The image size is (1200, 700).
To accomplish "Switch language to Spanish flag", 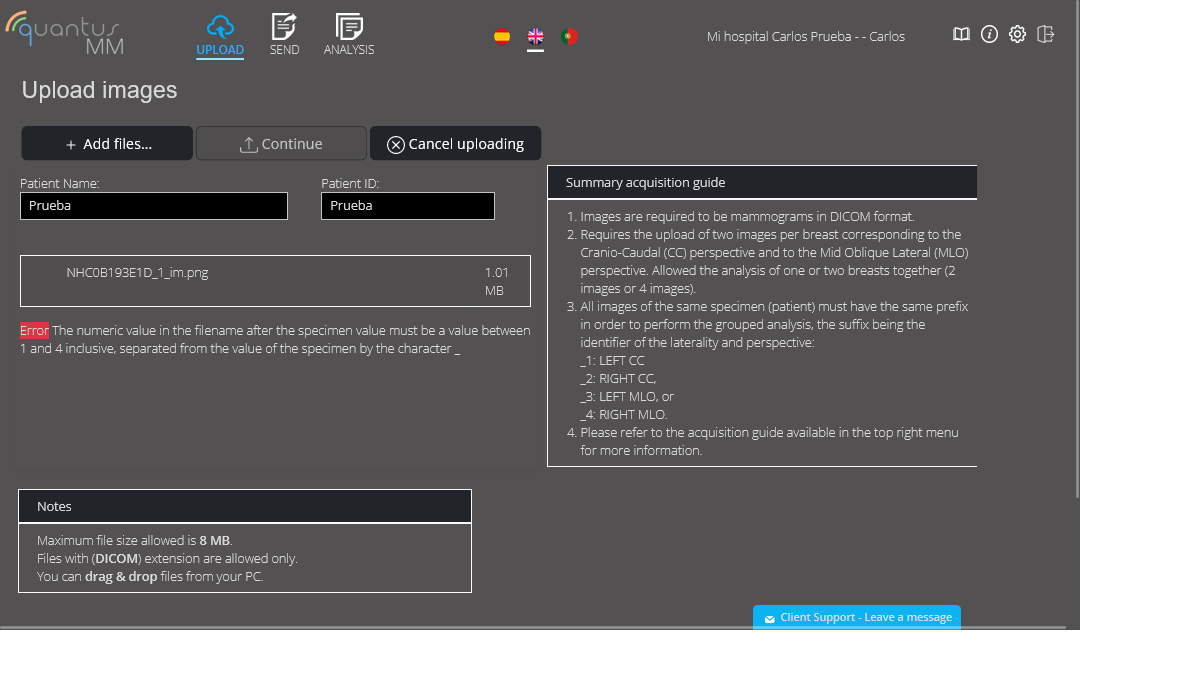I will point(502,37).
